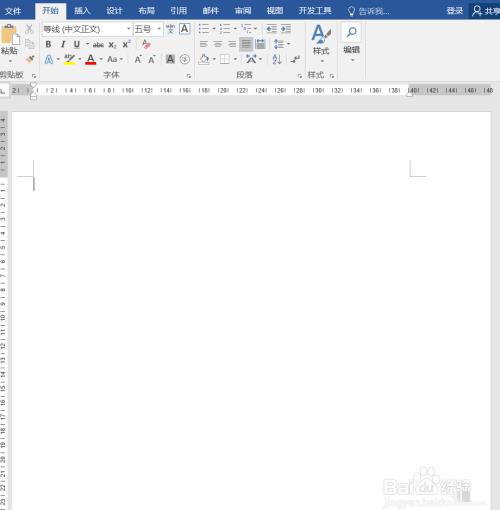Click the Enclose Characters circle icon

pos(185,59)
